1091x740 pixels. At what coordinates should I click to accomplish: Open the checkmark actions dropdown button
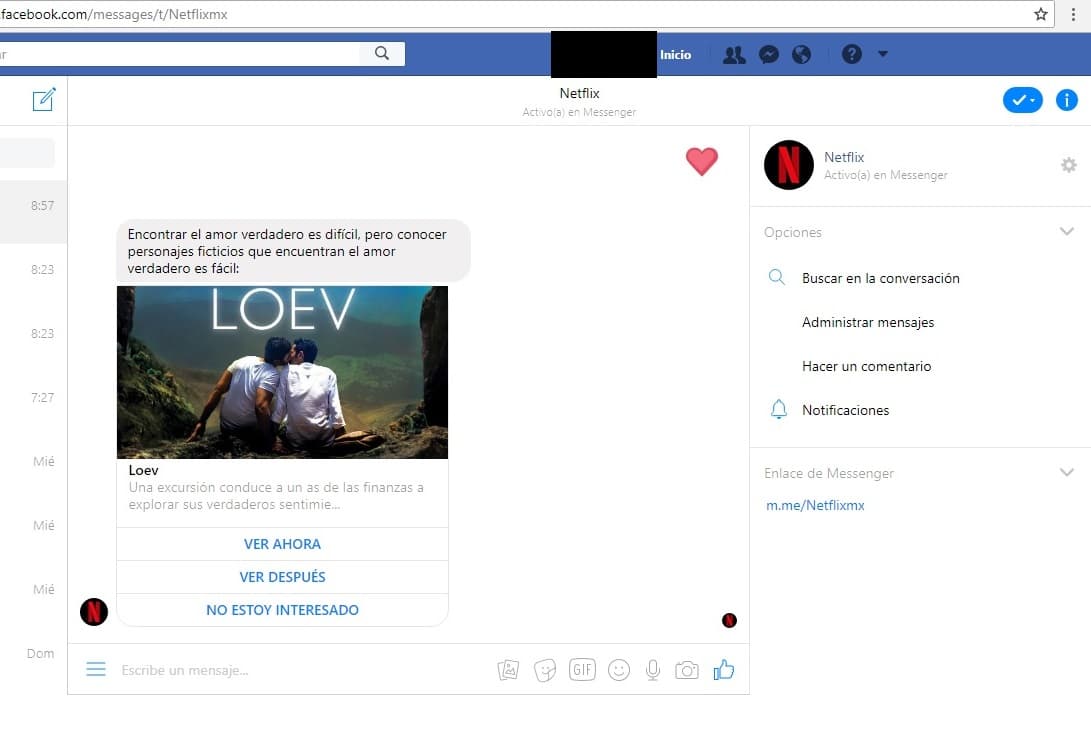pyautogui.click(x=1022, y=100)
